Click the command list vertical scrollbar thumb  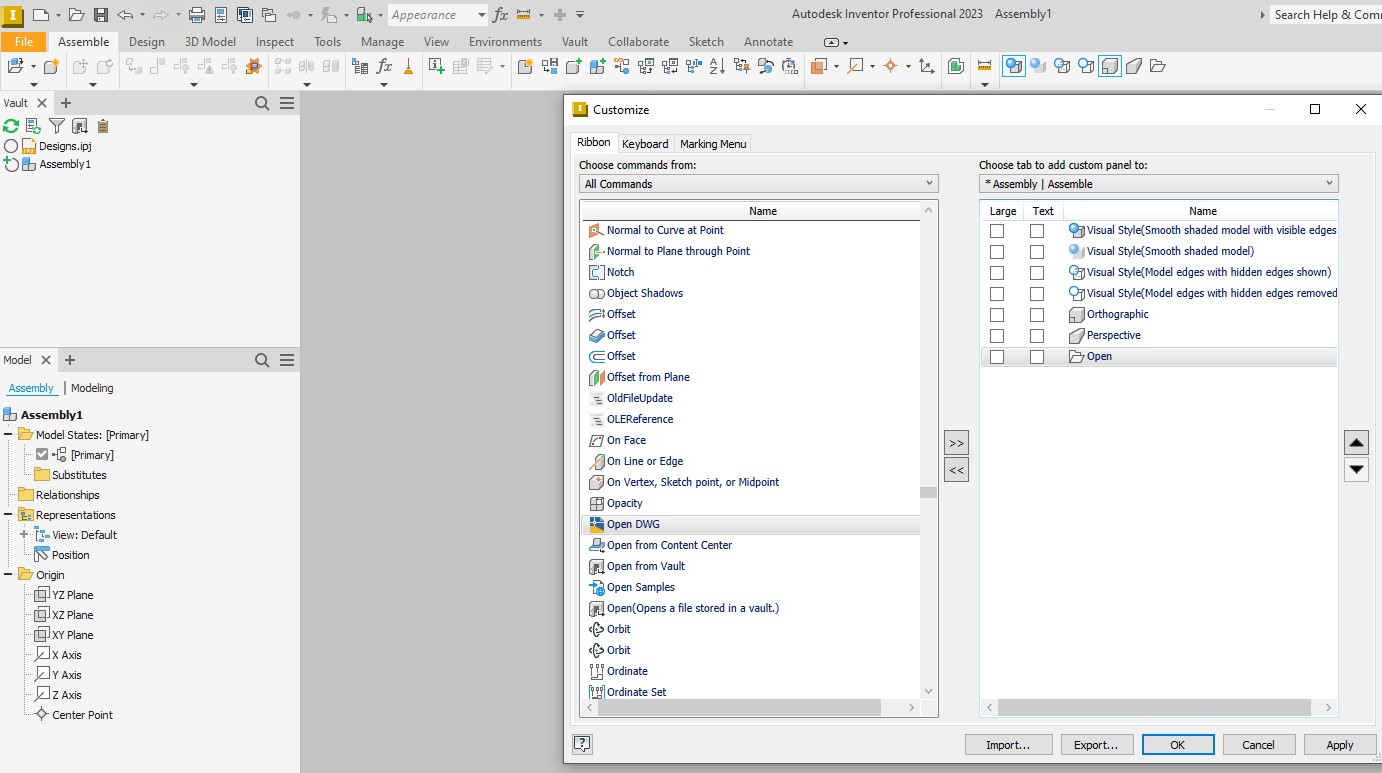928,492
